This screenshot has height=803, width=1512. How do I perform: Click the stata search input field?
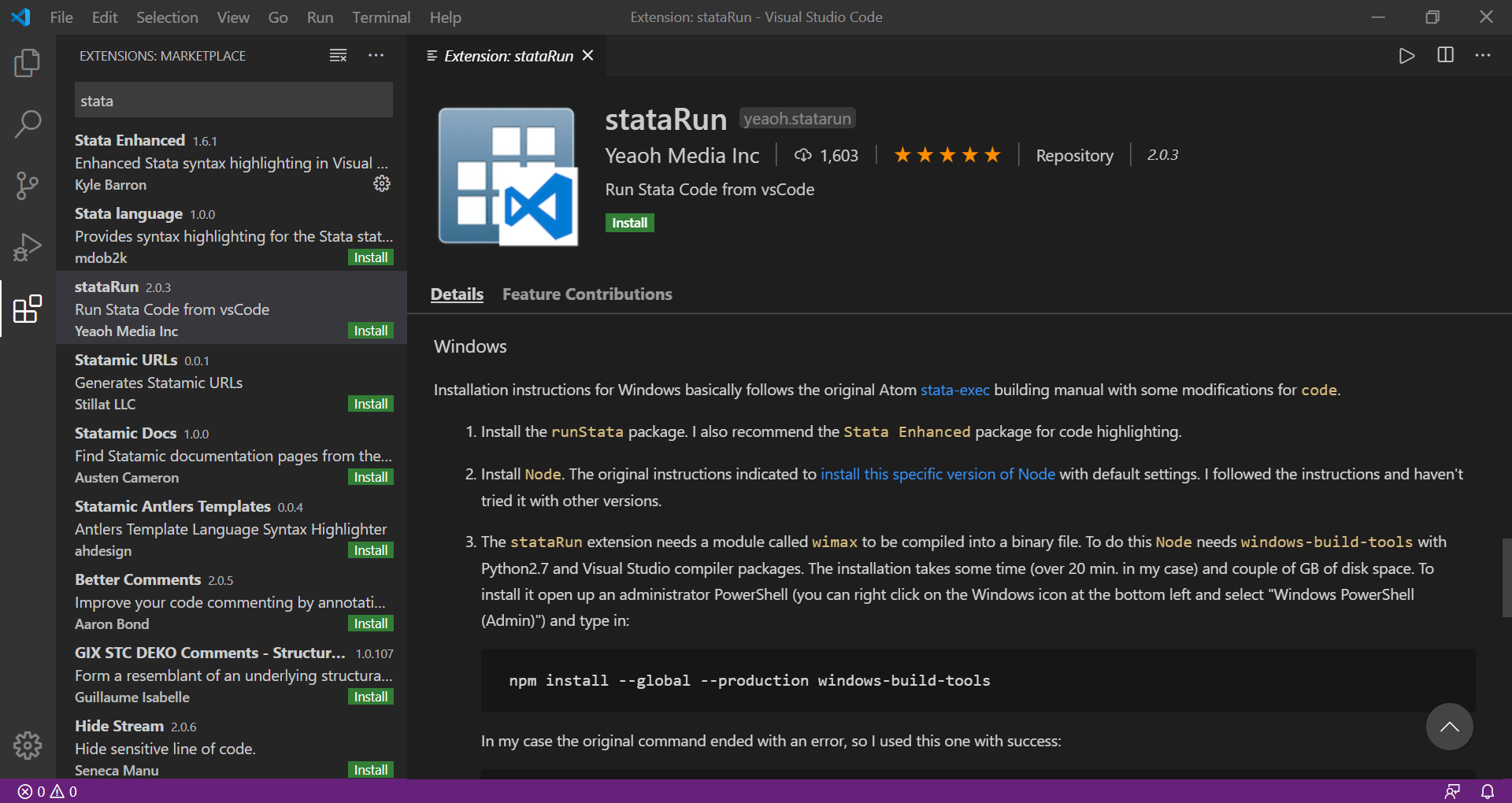coord(233,100)
